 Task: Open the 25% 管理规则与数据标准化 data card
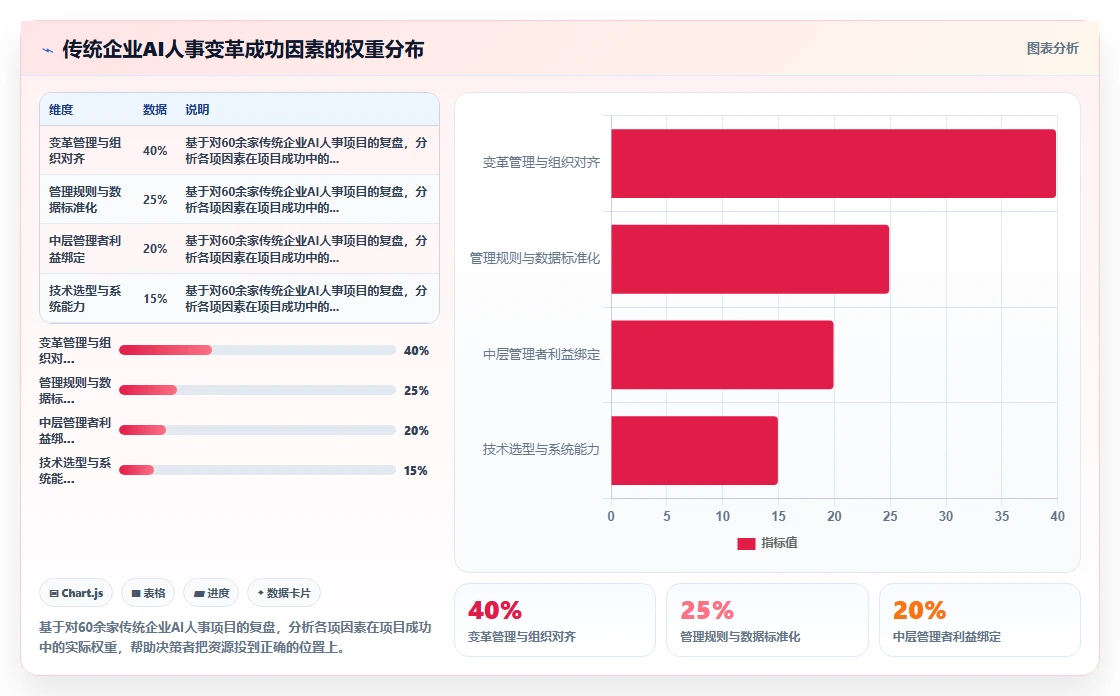pyautogui.click(x=767, y=620)
